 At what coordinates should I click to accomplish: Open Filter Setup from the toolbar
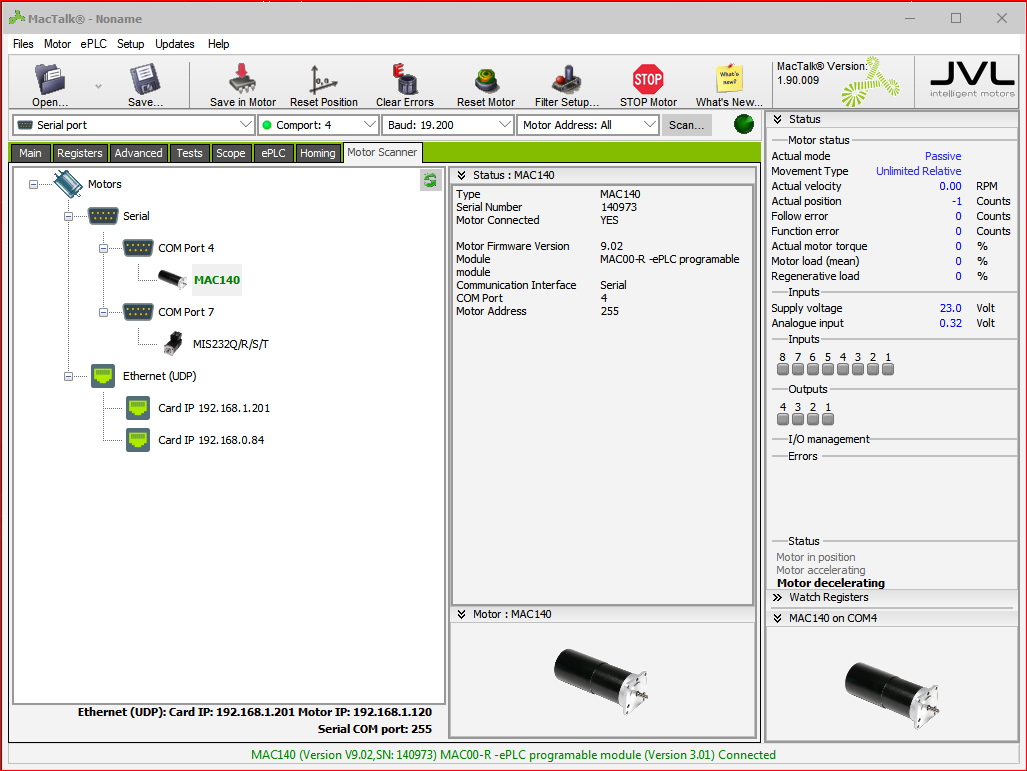567,79
